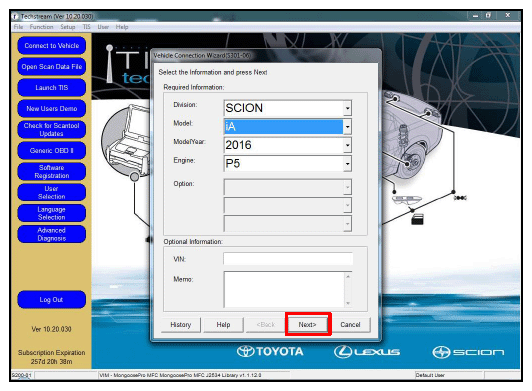The image size is (532, 391).
Task: Start the New Users Demo
Action: coord(52,109)
